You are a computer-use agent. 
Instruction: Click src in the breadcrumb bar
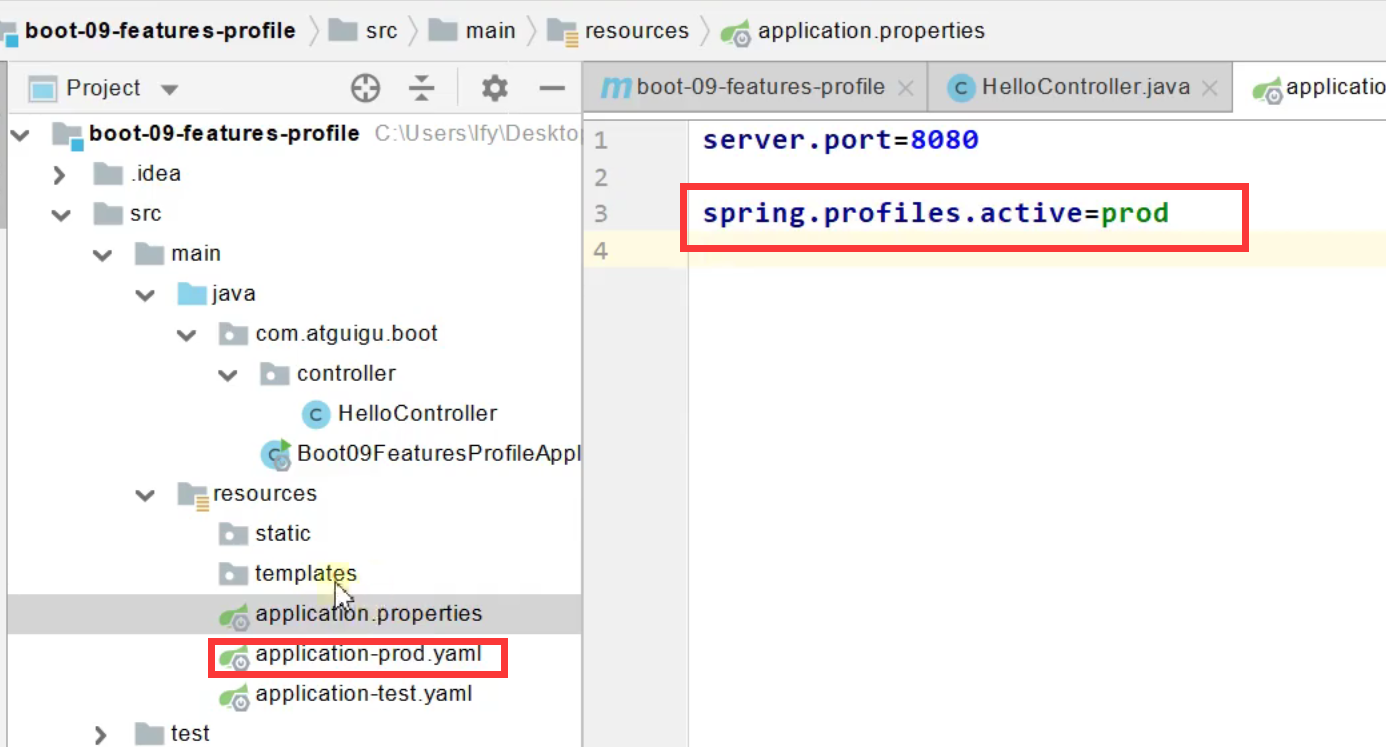[381, 31]
